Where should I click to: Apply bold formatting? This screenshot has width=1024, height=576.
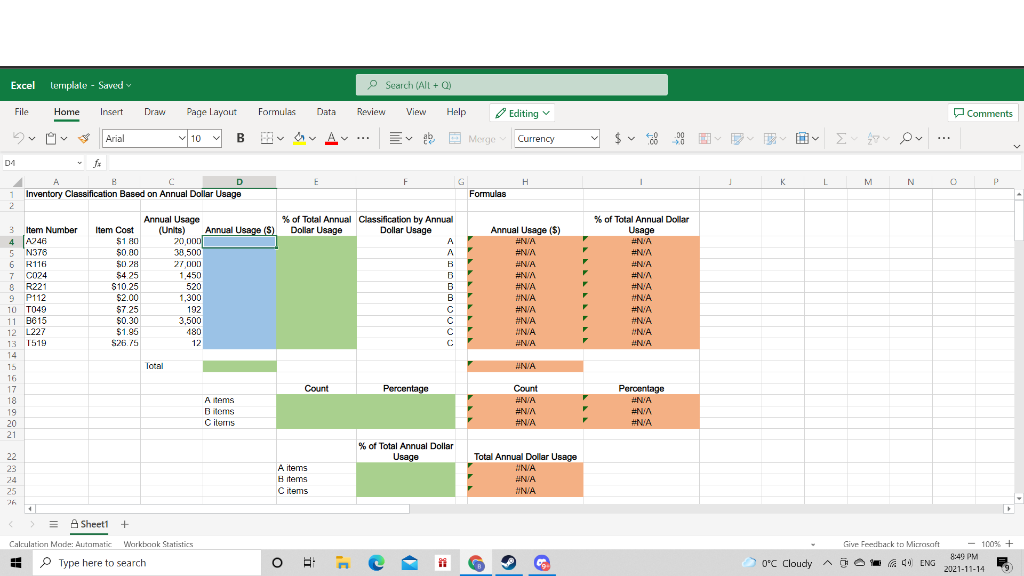click(240, 139)
